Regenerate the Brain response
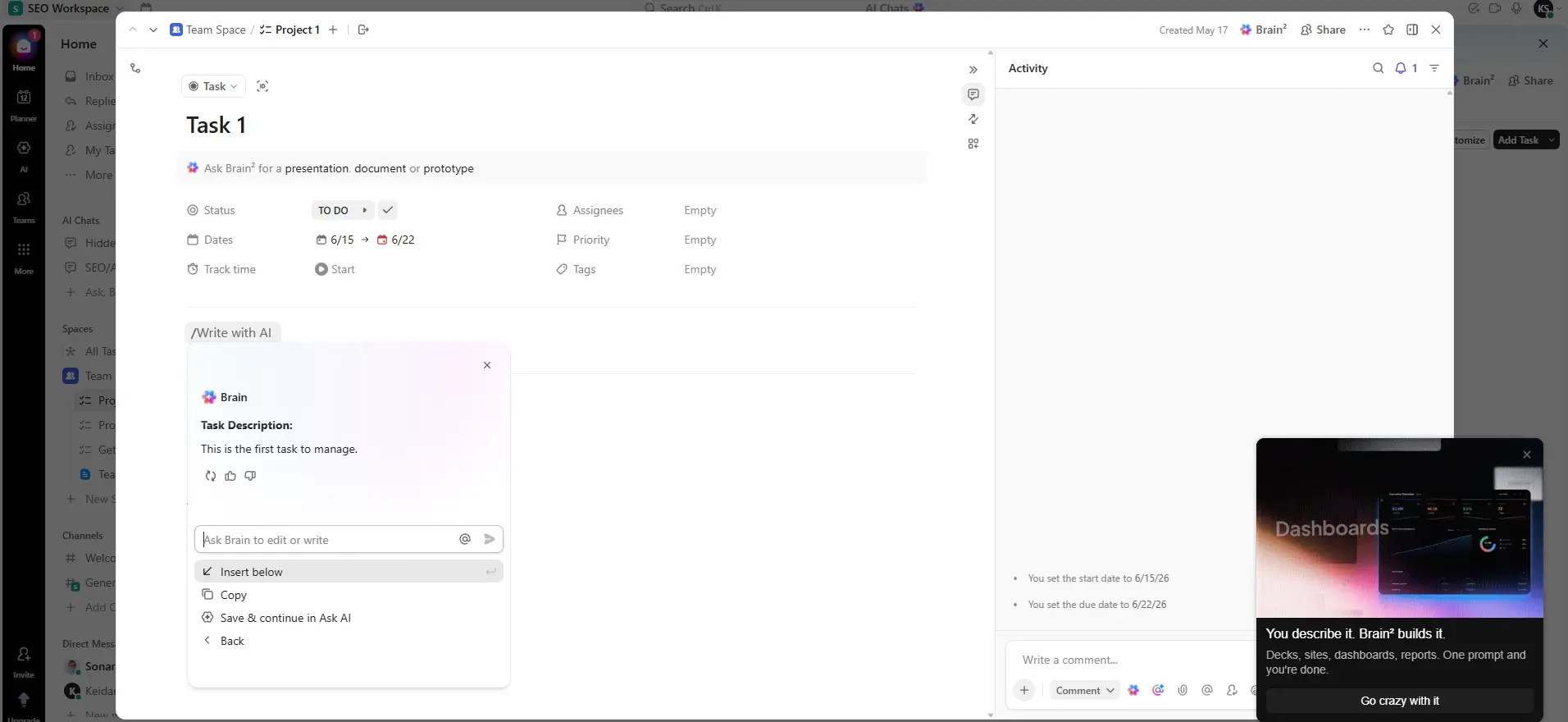Screen dimensions: 1568x722 (211, 476)
